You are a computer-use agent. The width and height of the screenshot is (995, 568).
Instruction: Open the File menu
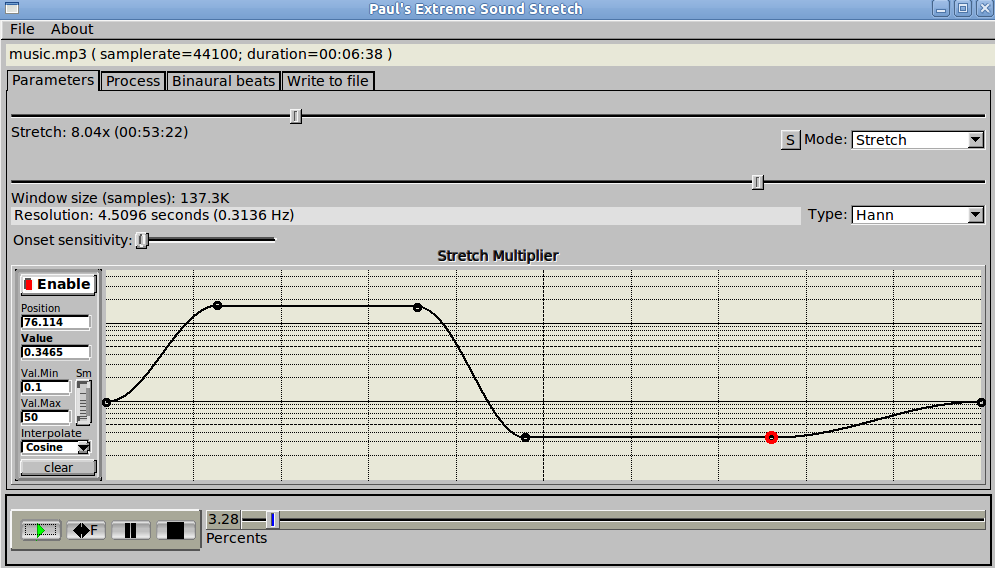click(21, 29)
